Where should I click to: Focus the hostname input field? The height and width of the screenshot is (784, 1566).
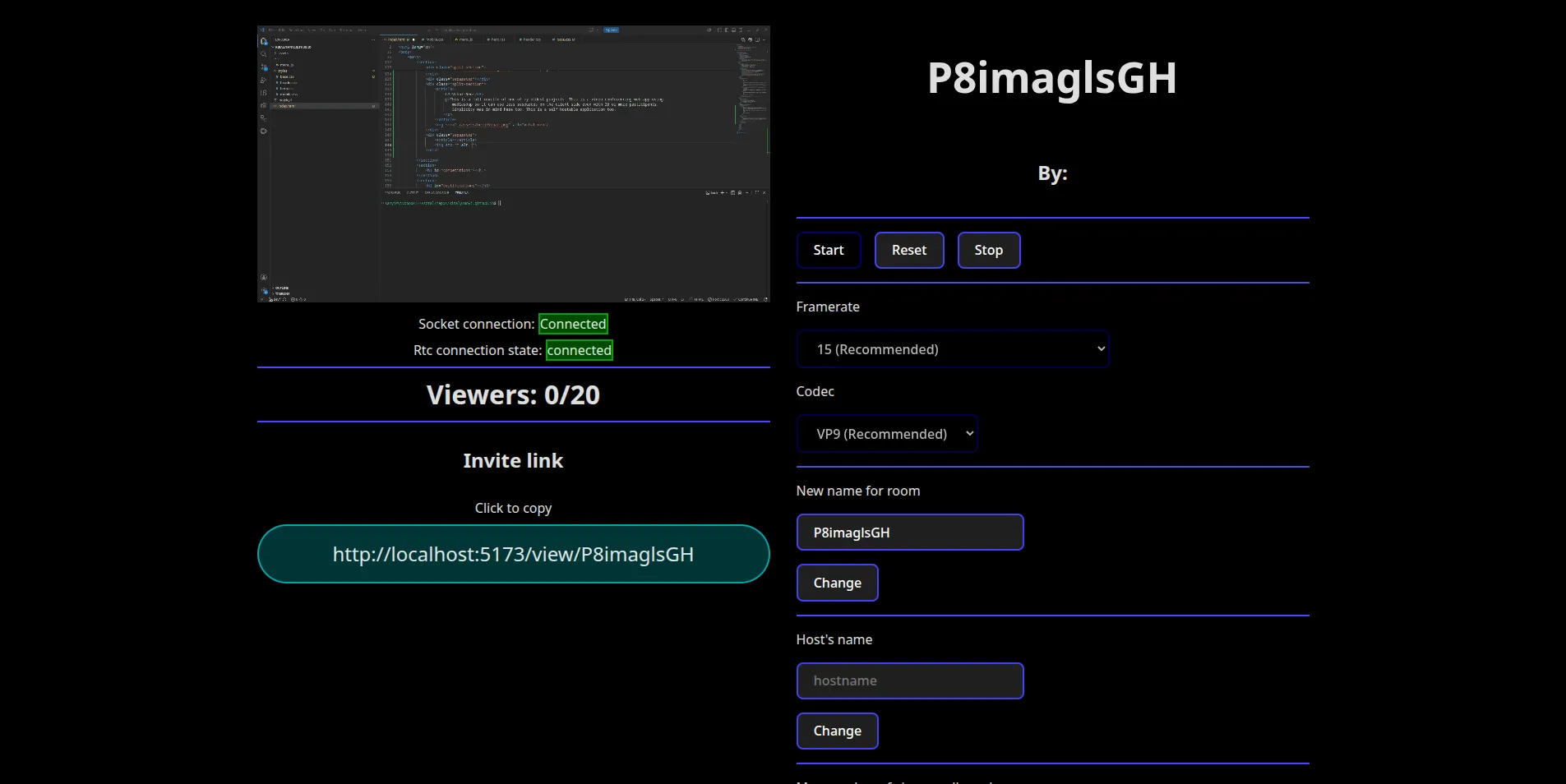click(x=910, y=681)
